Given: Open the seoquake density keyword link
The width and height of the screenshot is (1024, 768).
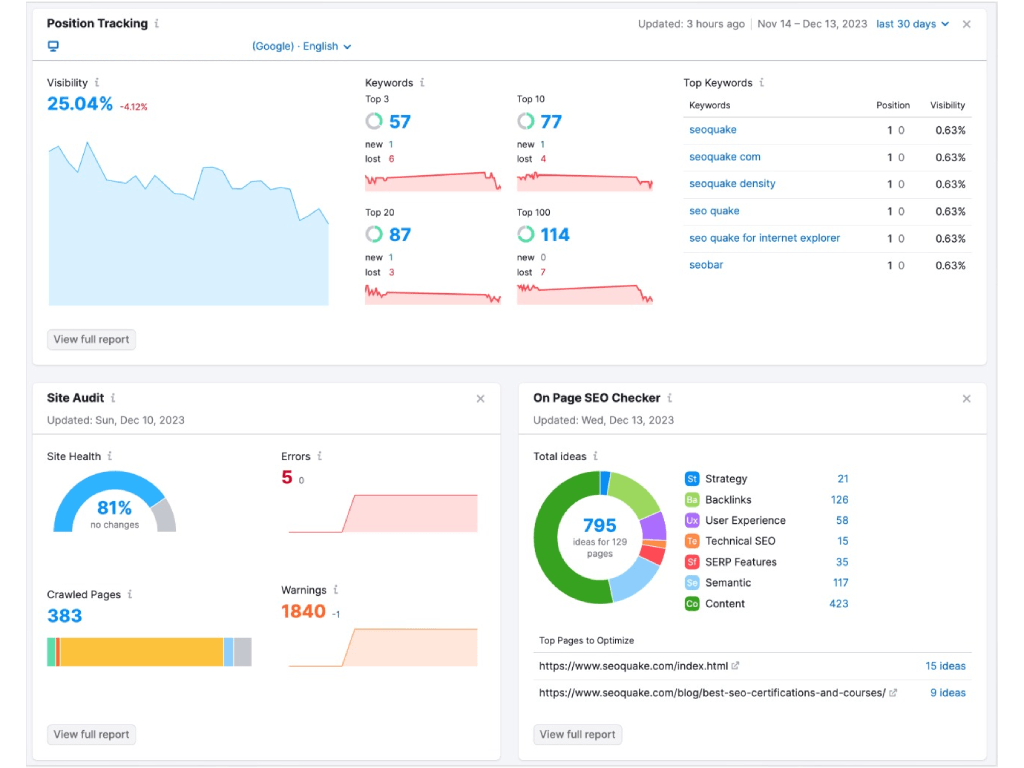Looking at the screenshot, I should tap(732, 184).
